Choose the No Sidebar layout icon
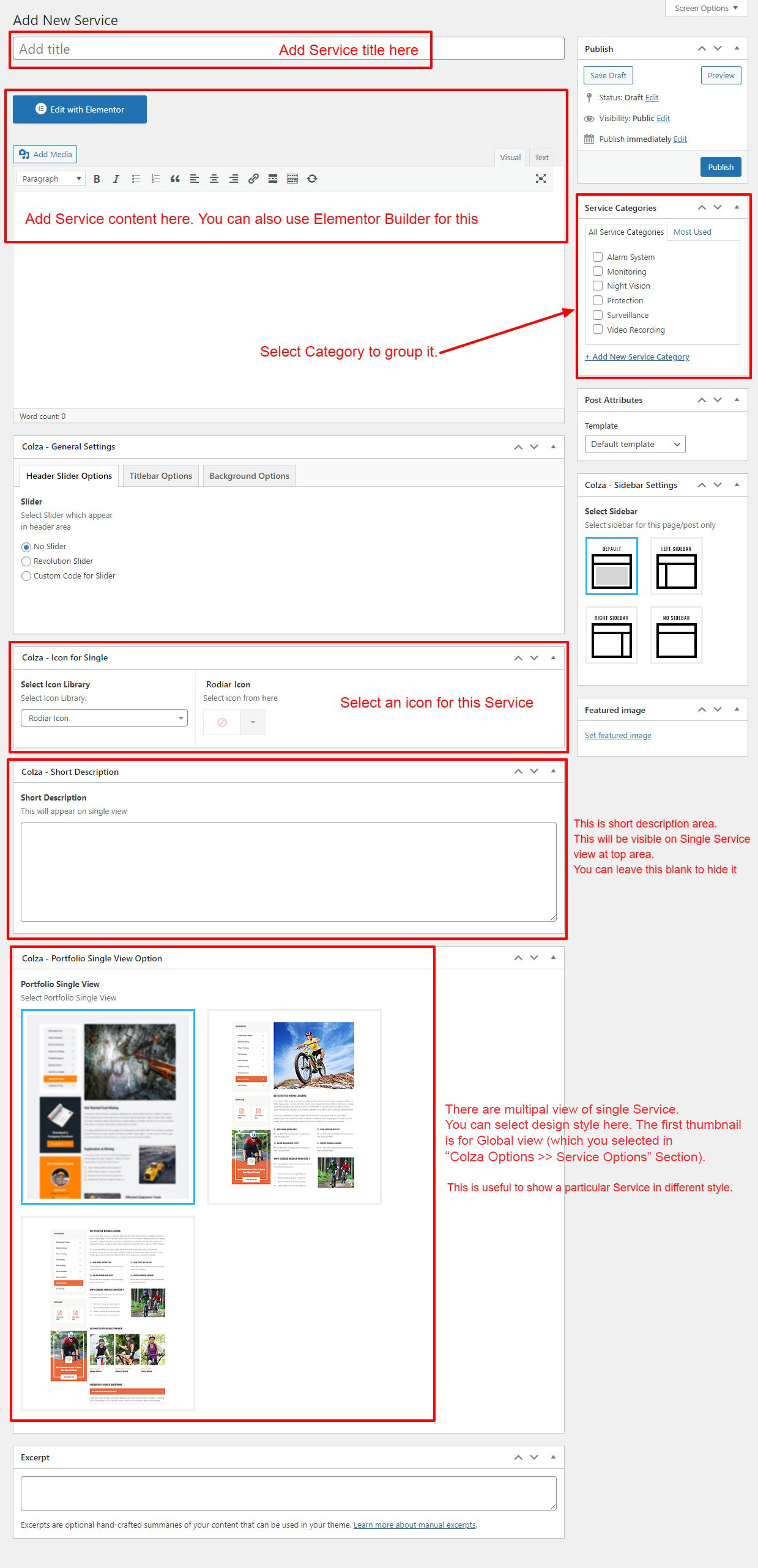The height and width of the screenshot is (1568, 758). (676, 635)
